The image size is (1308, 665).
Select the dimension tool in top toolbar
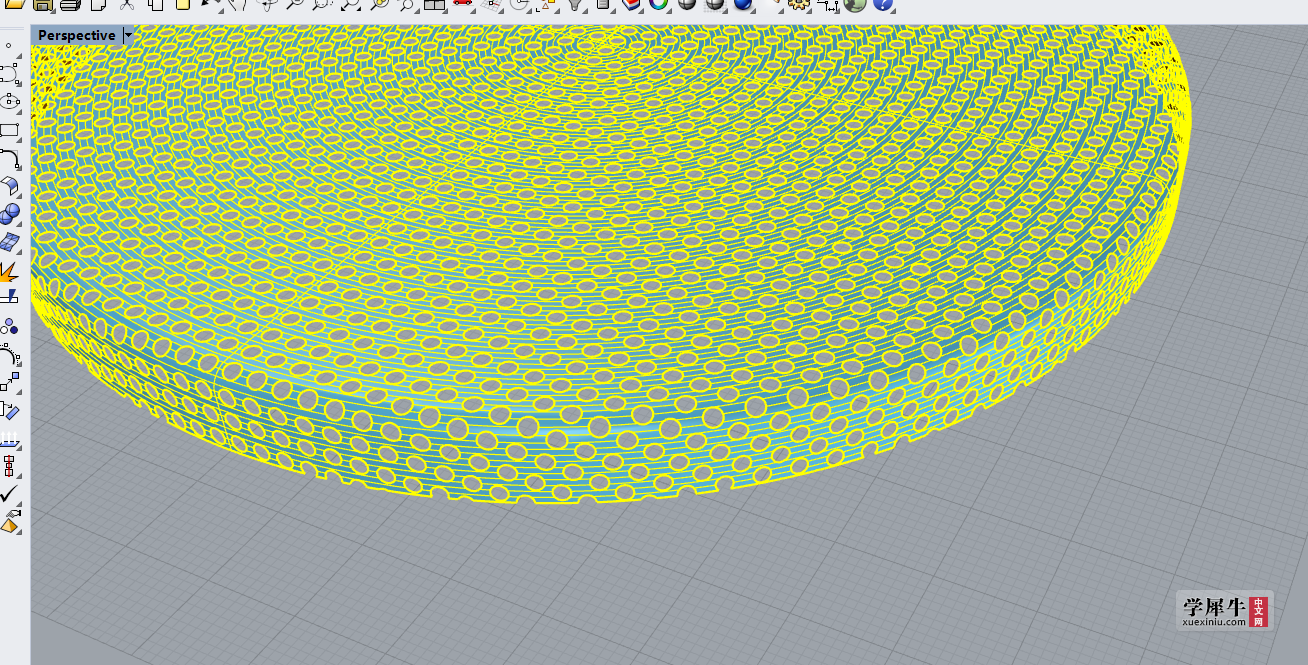[826, 4]
